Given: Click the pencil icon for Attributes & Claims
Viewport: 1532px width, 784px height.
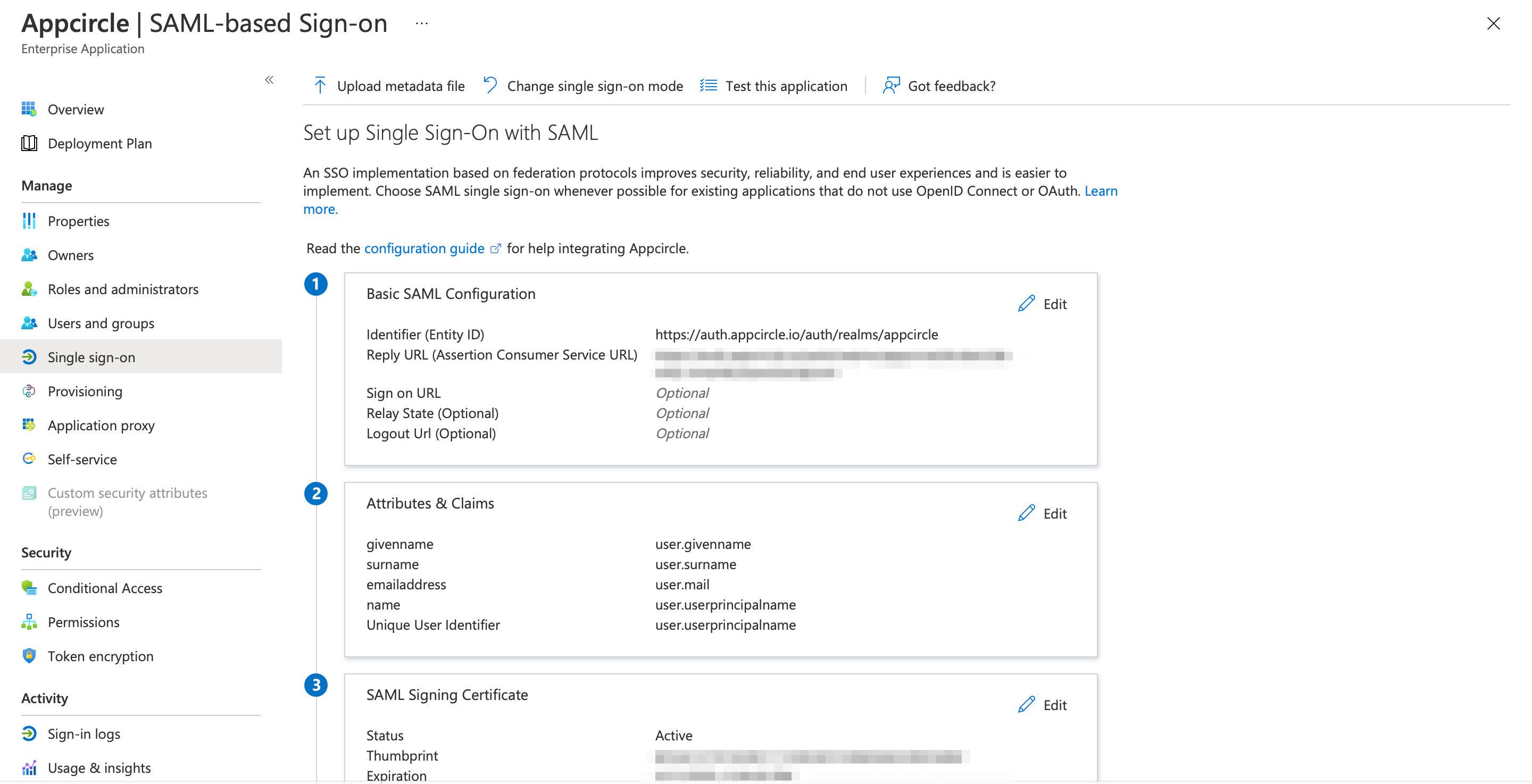Looking at the screenshot, I should pos(1027,513).
